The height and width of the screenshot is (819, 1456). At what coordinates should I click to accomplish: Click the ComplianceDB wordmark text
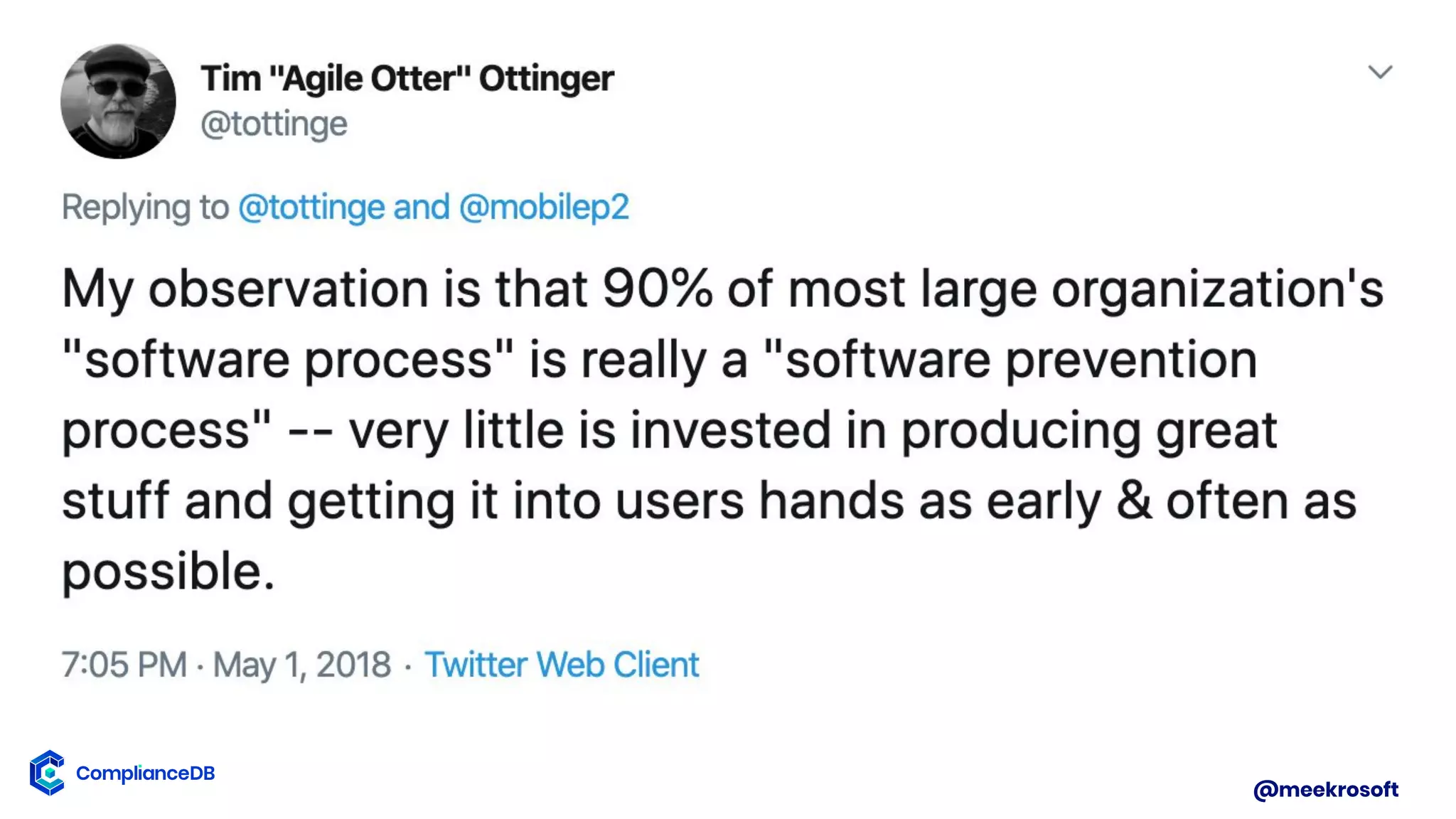point(145,773)
